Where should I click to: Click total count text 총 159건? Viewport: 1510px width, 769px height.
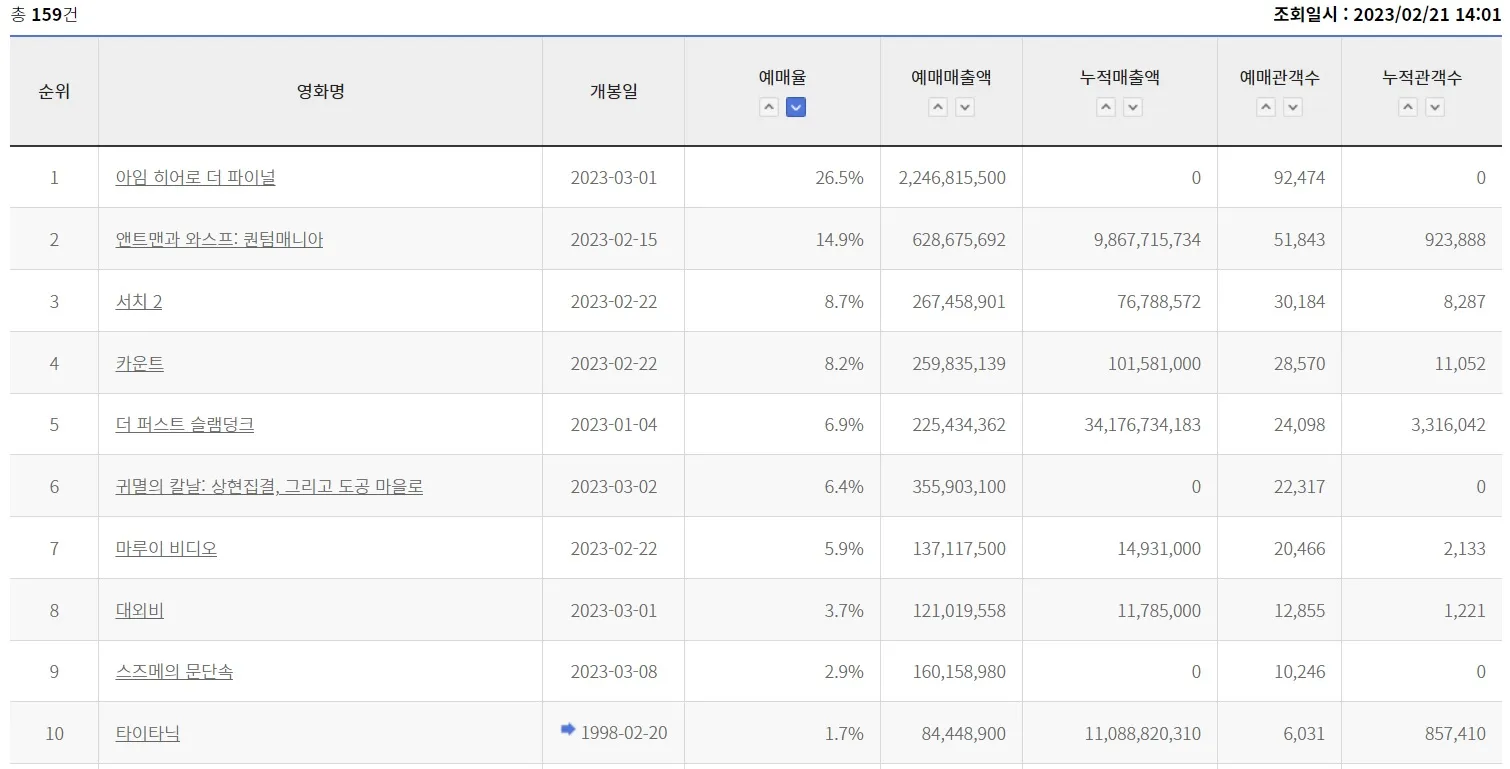[44, 15]
